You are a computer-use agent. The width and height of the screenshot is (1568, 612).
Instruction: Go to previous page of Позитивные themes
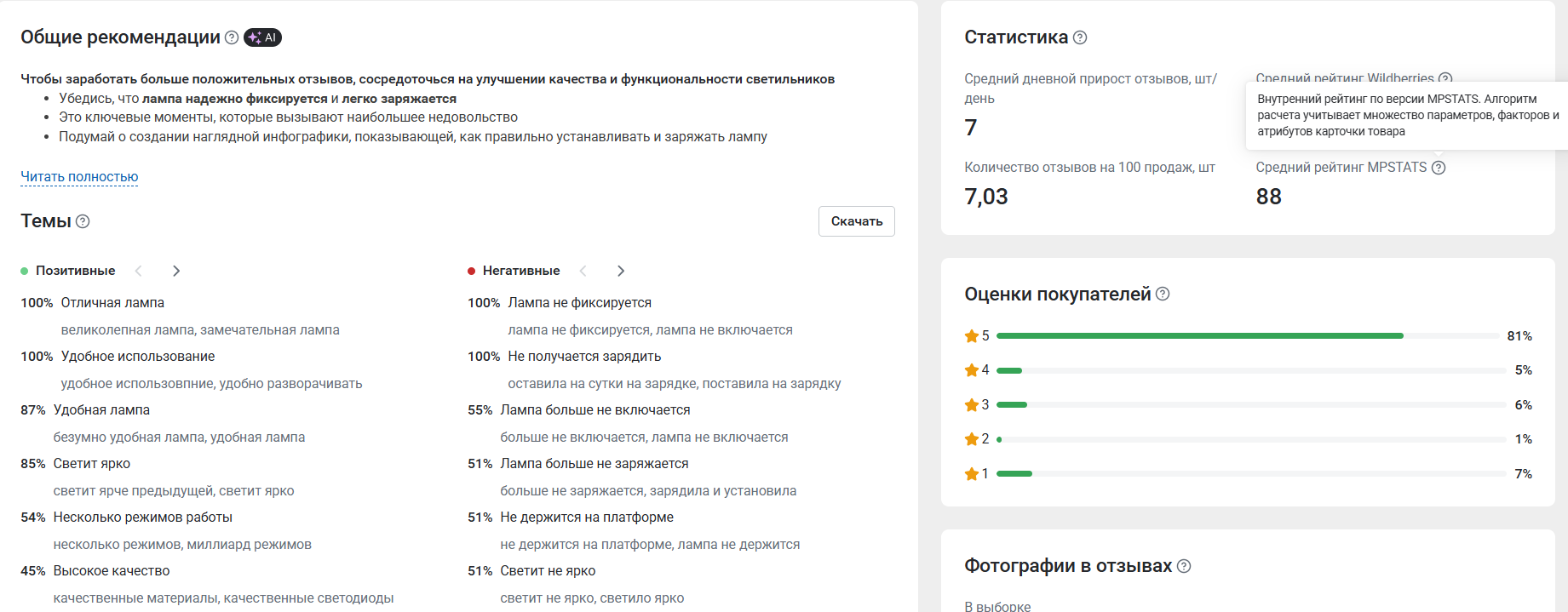[x=139, y=271]
